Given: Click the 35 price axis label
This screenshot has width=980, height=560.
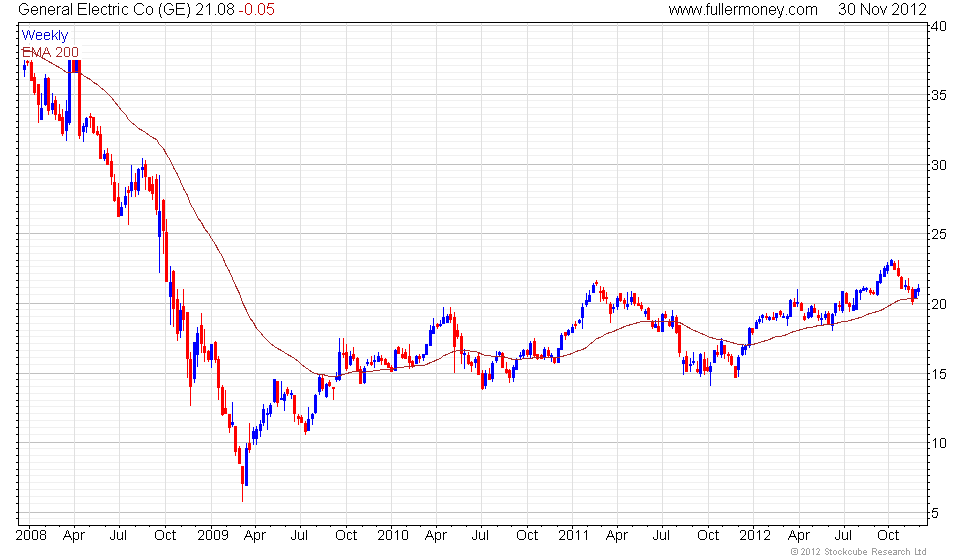Looking at the screenshot, I should pos(938,96).
